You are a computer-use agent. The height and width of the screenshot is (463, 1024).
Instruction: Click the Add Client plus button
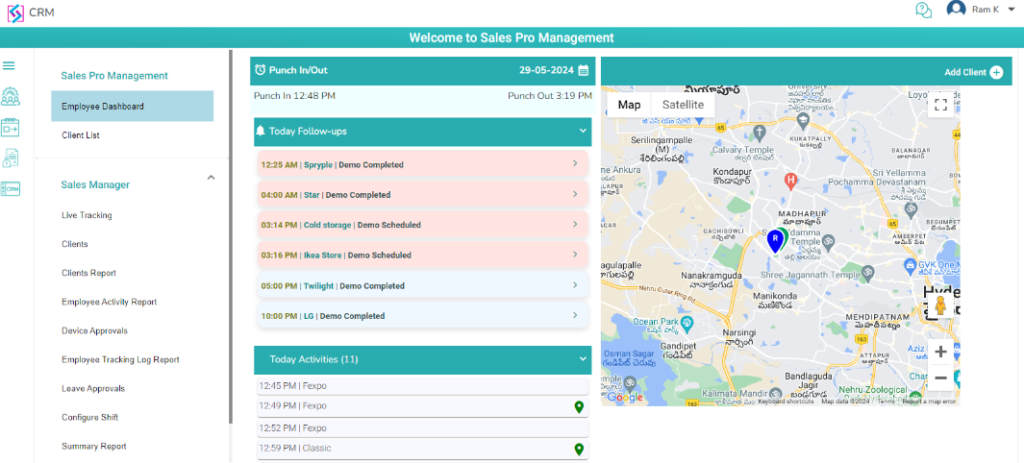pyautogui.click(x=996, y=72)
